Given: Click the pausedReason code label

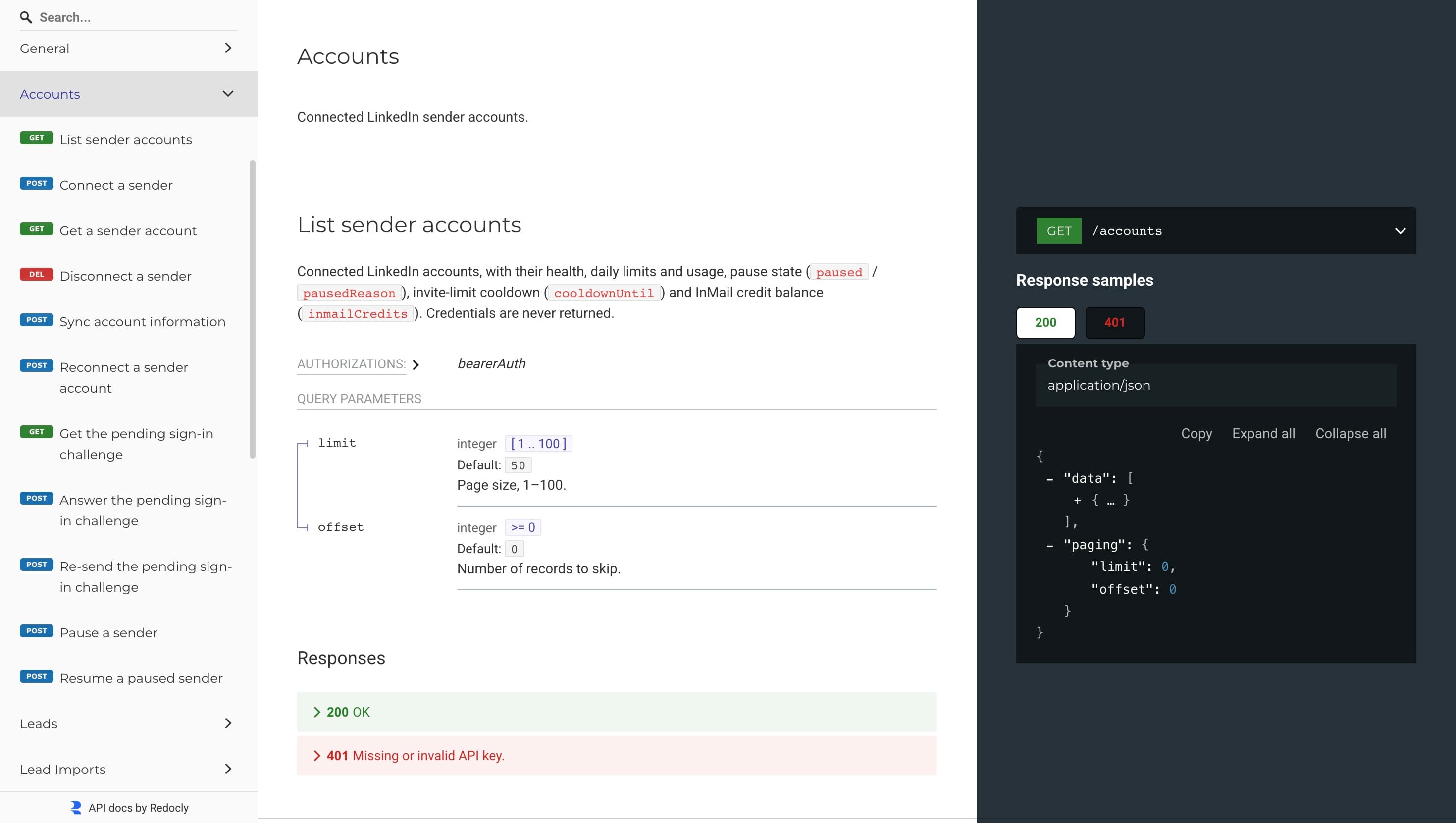Looking at the screenshot, I should [349, 293].
